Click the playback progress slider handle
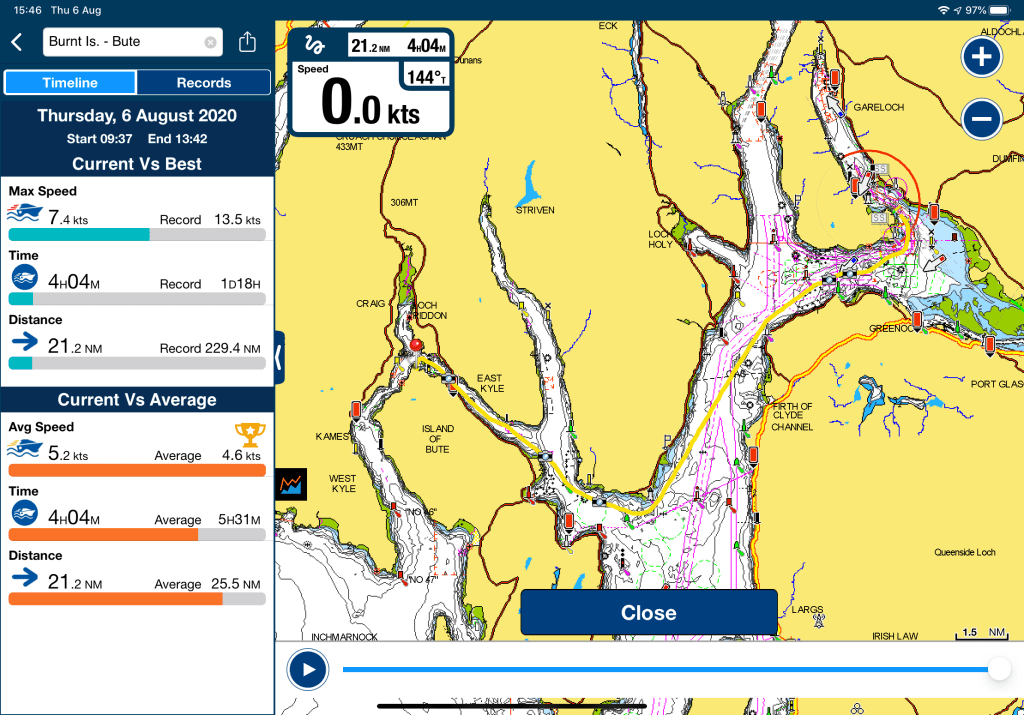 [997, 670]
